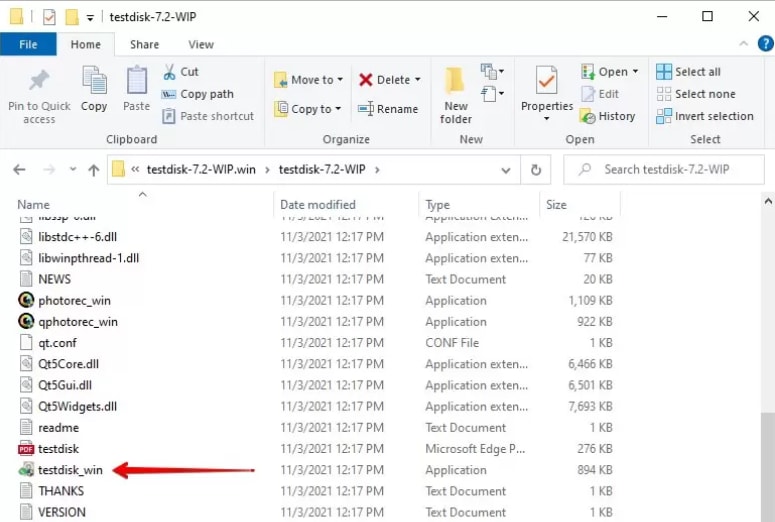Open the File menu
Image resolution: width=775 pixels, height=522 pixels.
28,44
